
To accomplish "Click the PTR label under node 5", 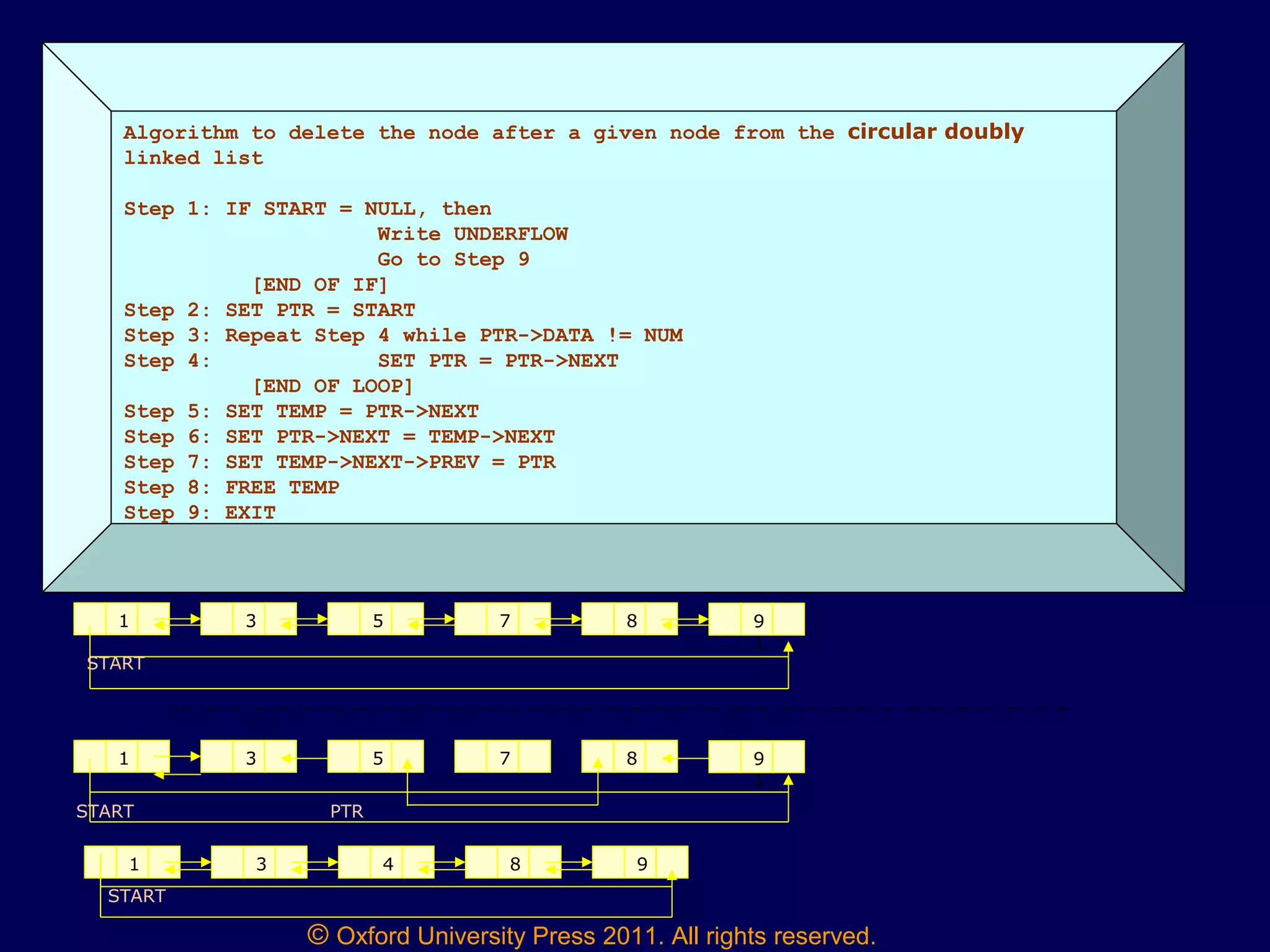I will [x=346, y=811].
